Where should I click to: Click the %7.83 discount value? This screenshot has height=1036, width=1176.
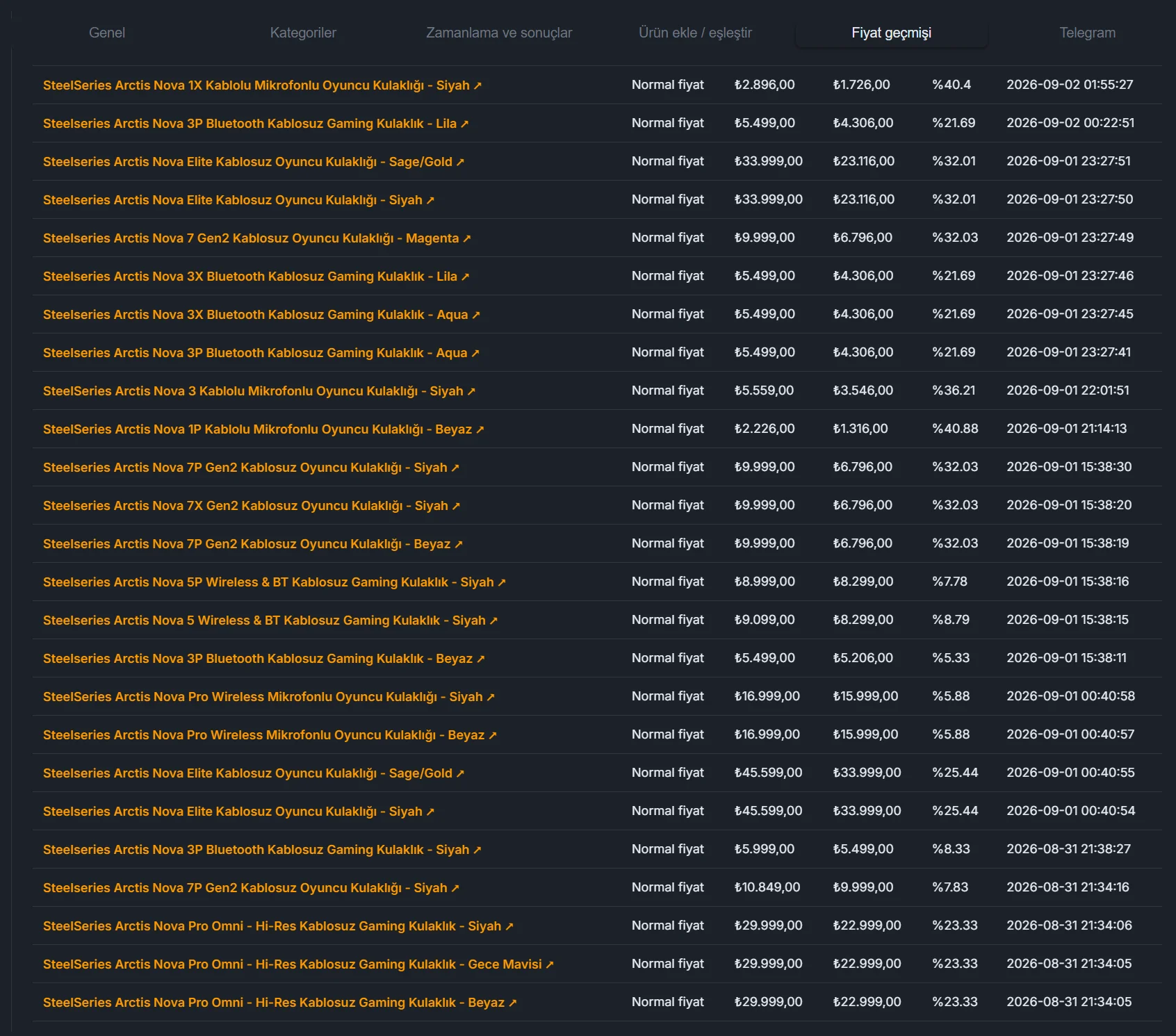click(950, 887)
